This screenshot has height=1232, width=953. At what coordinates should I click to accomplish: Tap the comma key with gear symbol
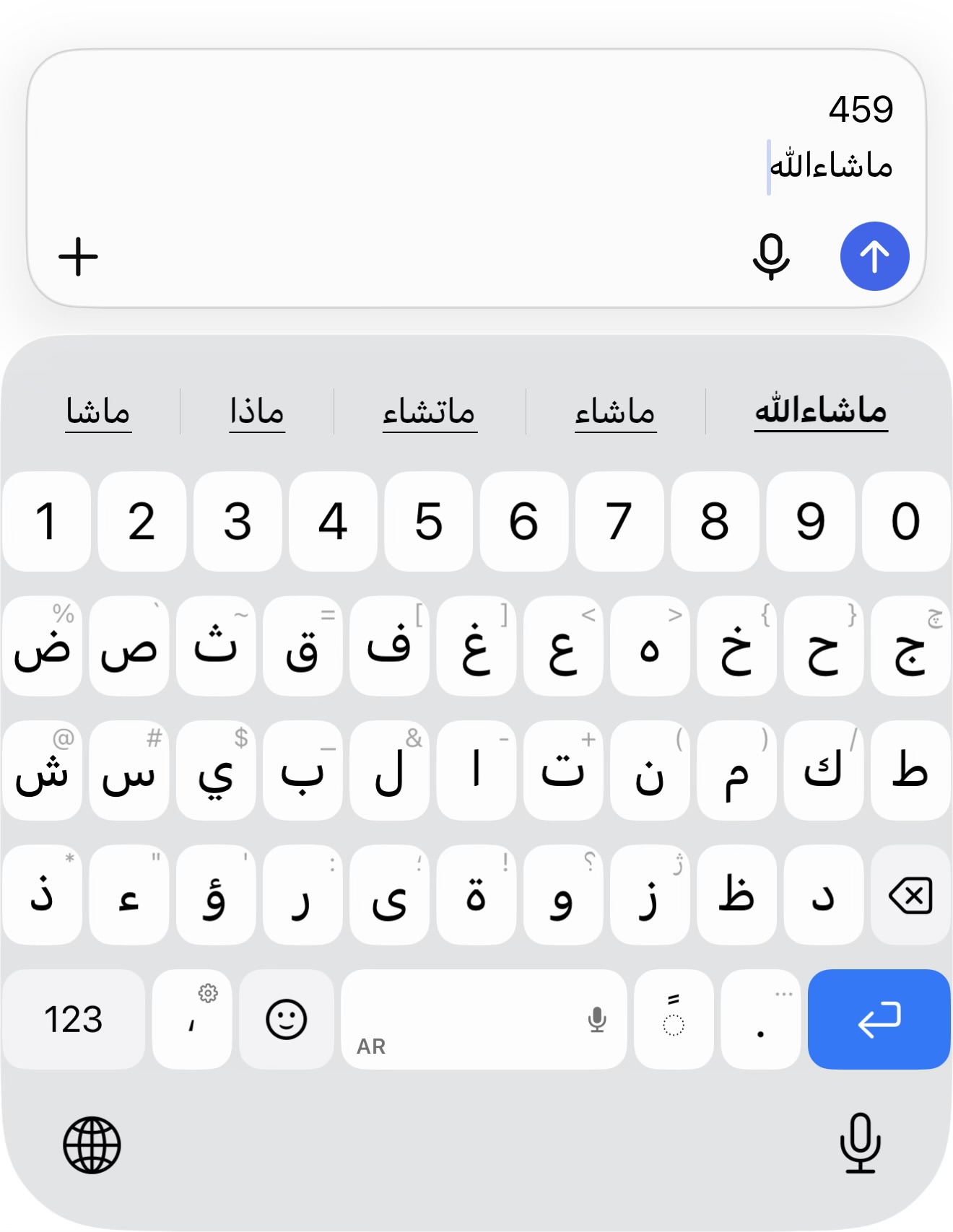[192, 1019]
